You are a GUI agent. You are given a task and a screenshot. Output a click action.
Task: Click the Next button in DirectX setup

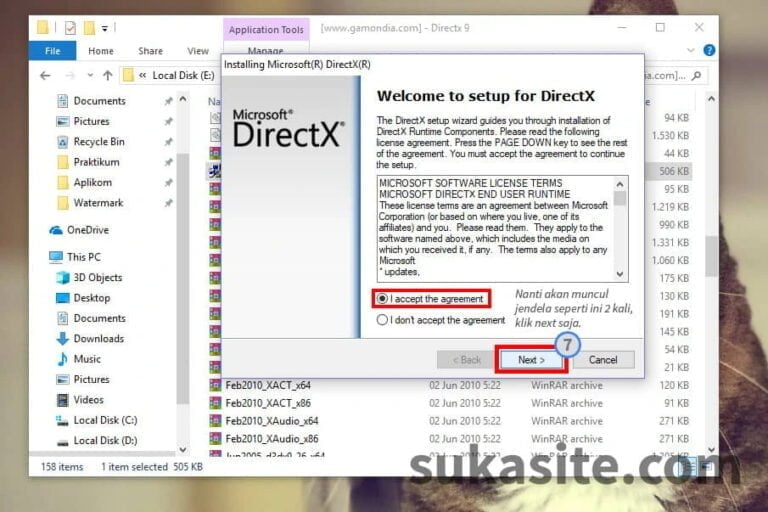531,360
